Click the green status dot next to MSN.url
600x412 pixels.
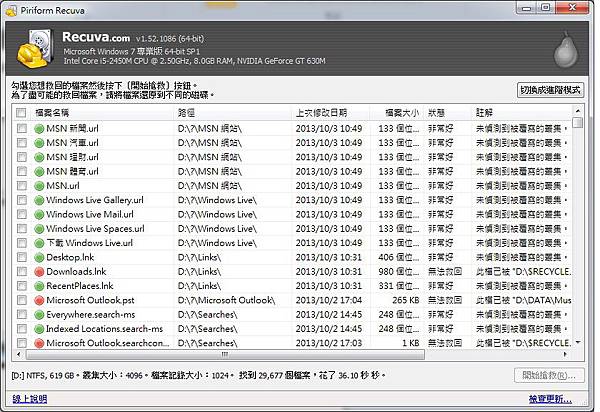(x=39, y=186)
